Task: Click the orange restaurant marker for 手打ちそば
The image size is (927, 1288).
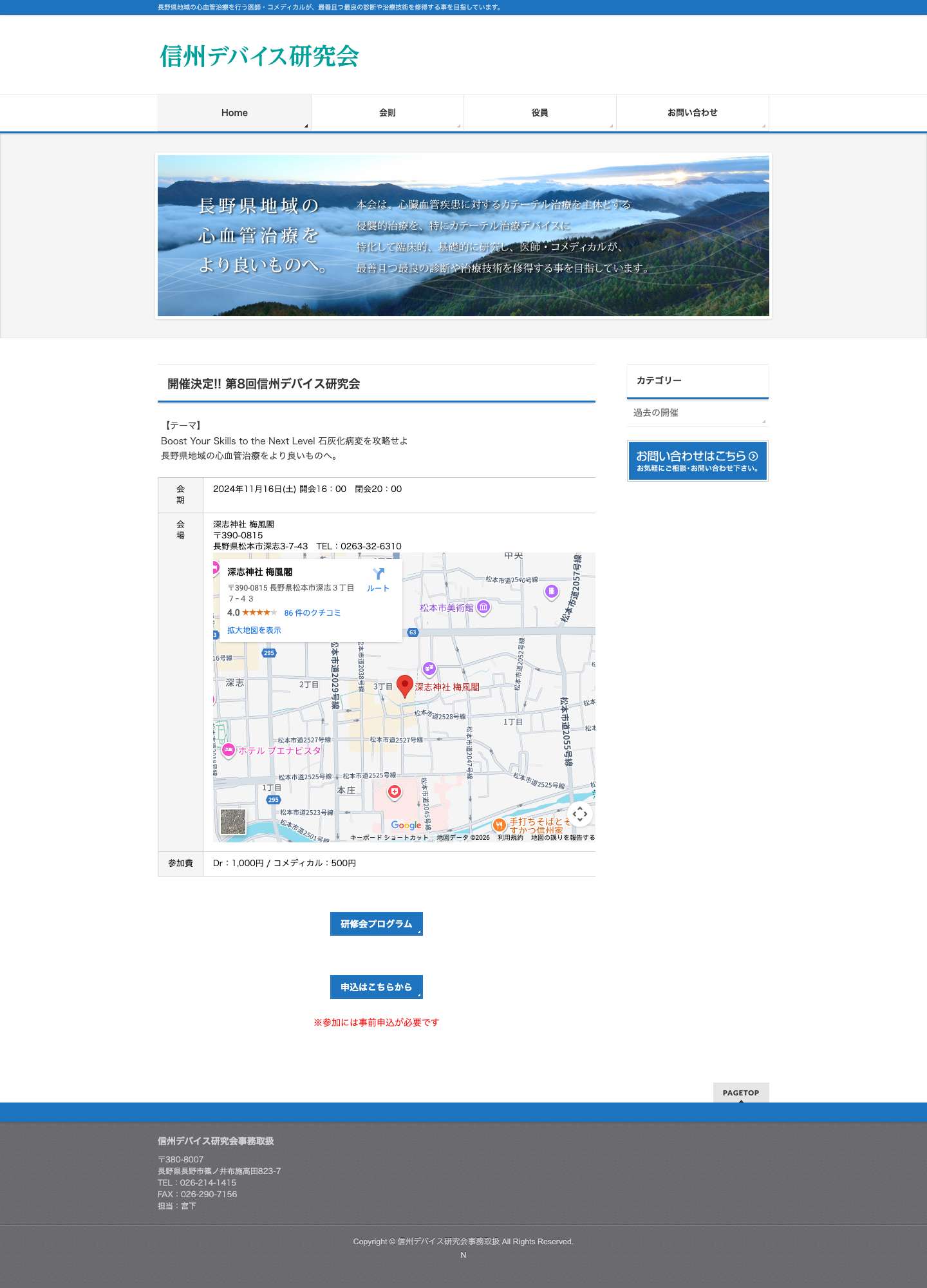Action: 499,825
